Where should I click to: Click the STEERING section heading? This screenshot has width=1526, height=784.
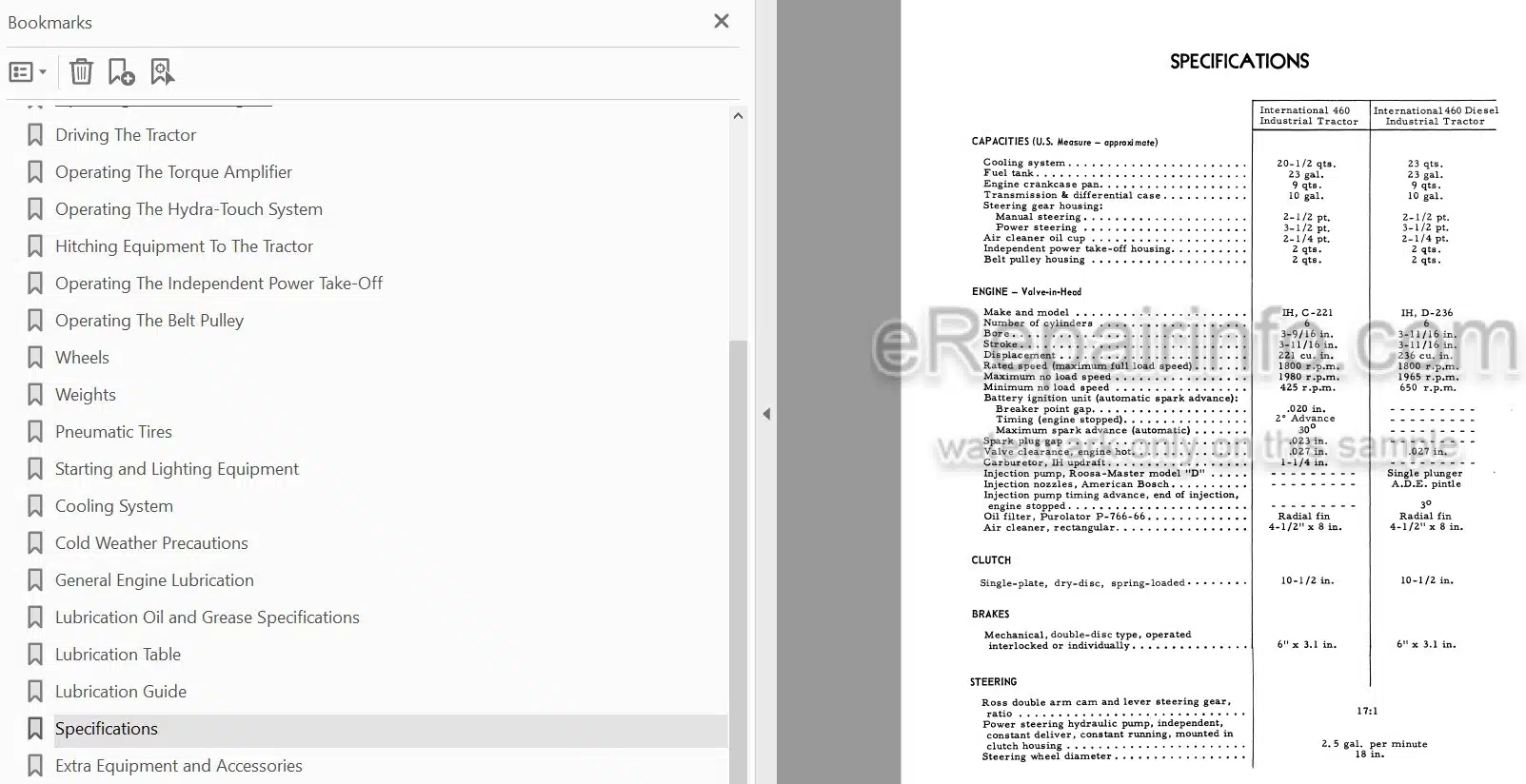[x=993, y=682]
